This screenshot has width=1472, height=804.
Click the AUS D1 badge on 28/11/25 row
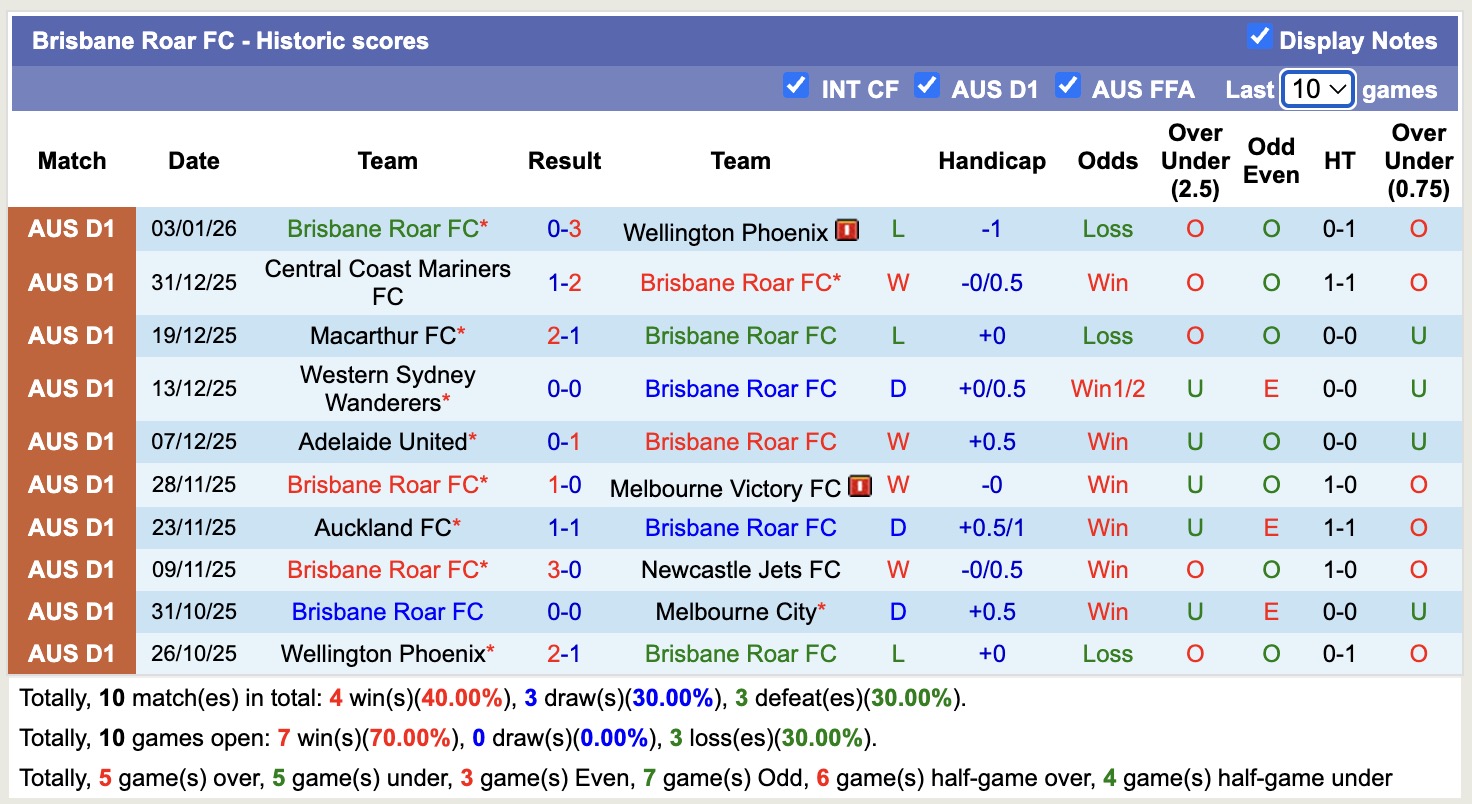click(x=71, y=485)
